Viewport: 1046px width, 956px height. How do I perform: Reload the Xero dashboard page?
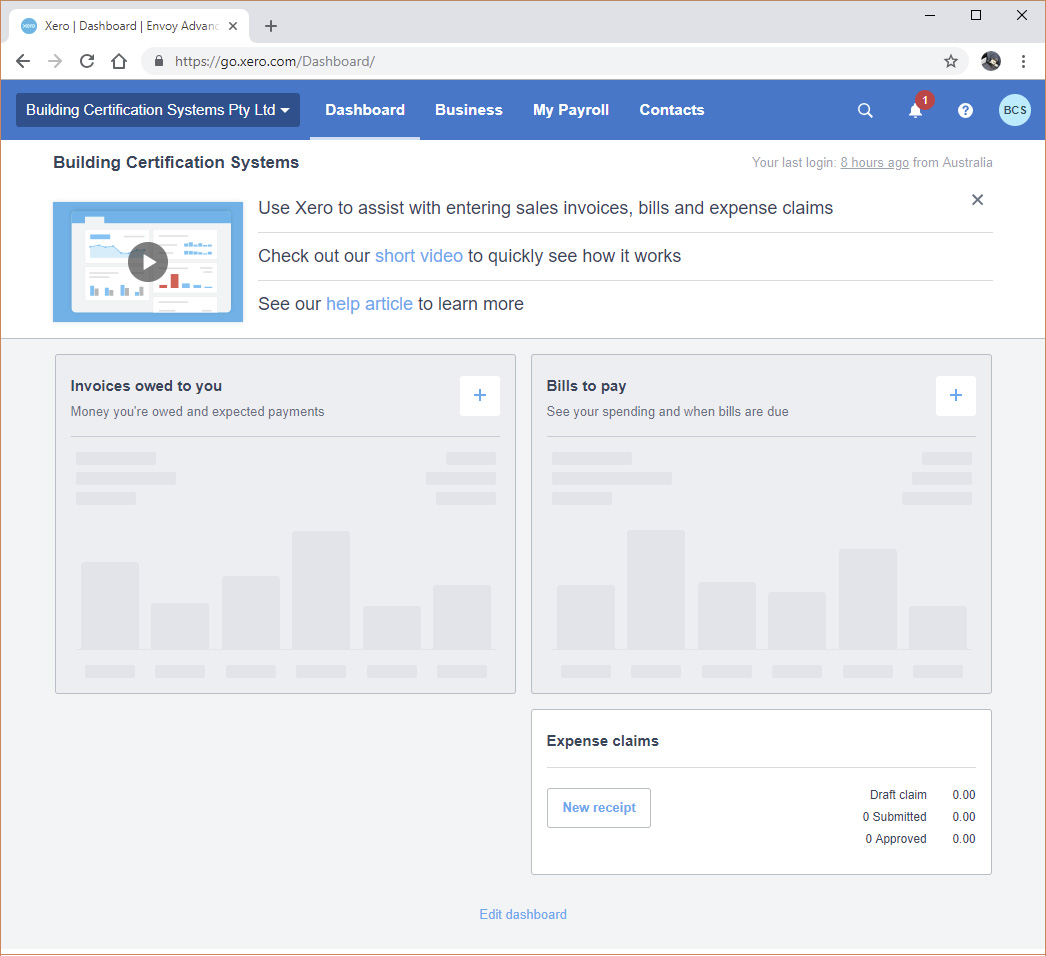point(87,61)
